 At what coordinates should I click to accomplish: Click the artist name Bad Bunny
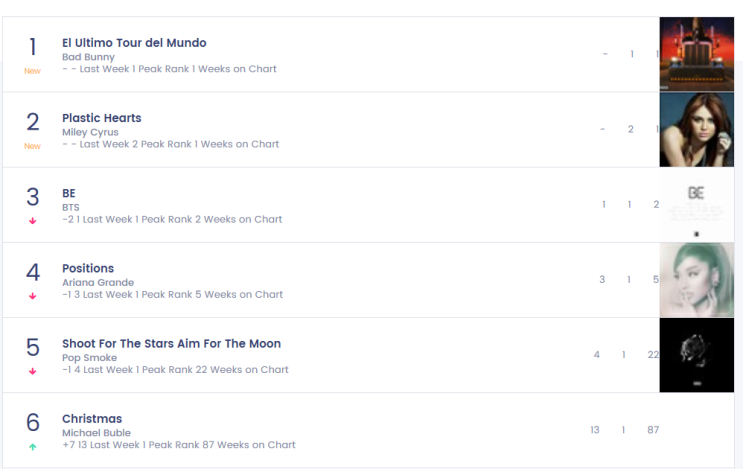pos(89,57)
